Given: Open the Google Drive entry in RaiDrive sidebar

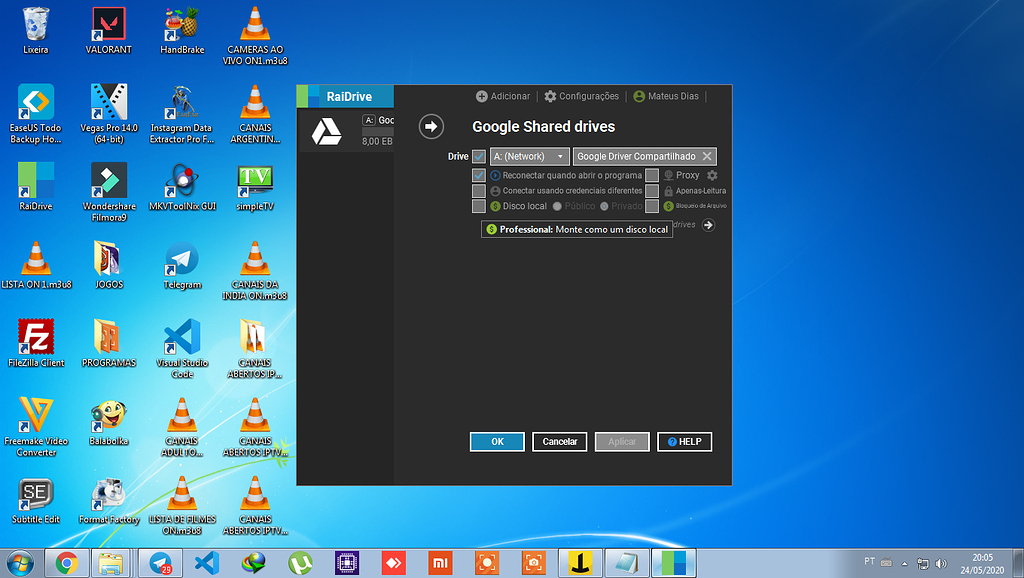Looking at the screenshot, I should point(327,131).
